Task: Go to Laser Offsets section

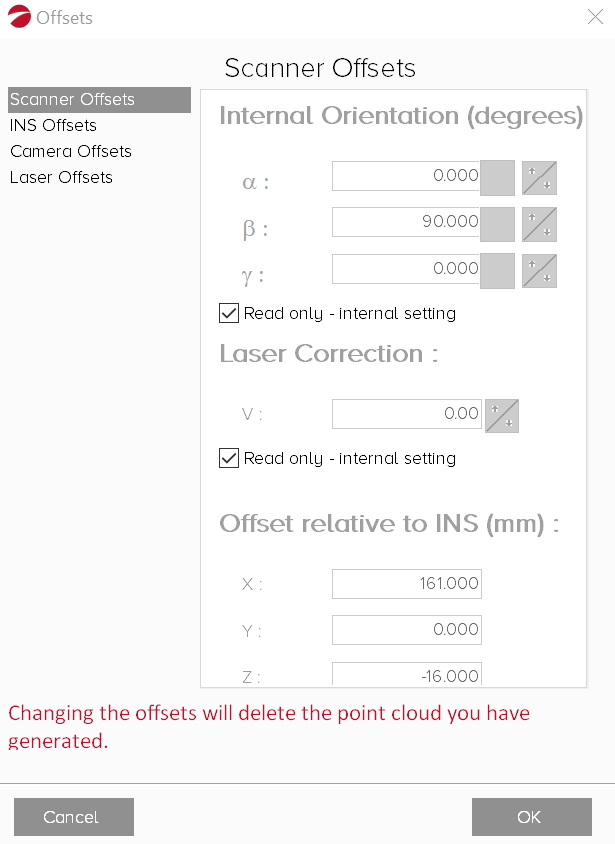Action: click(61, 178)
